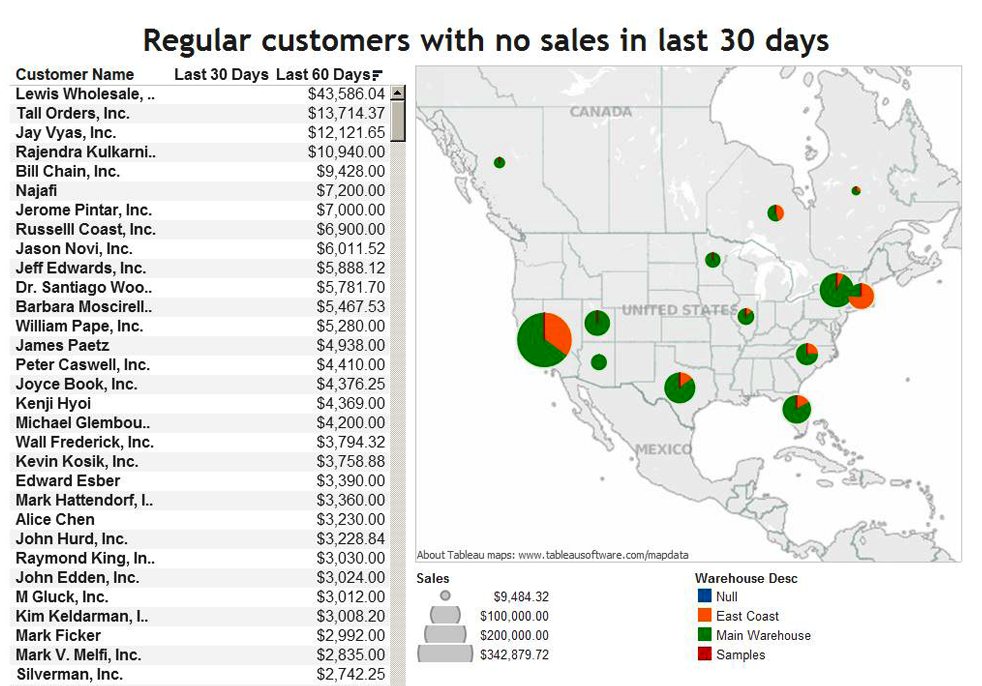982x686 pixels.
Task: Click the Samples legend label
Action: 740,655
